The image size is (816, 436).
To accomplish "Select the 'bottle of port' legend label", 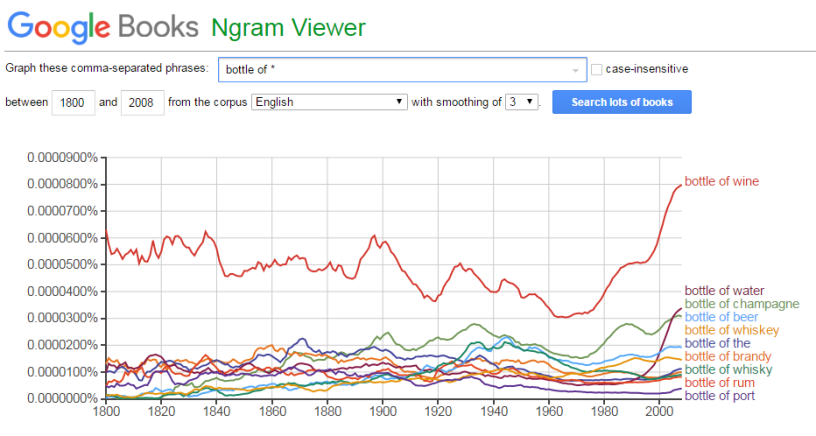I will tap(719, 396).
